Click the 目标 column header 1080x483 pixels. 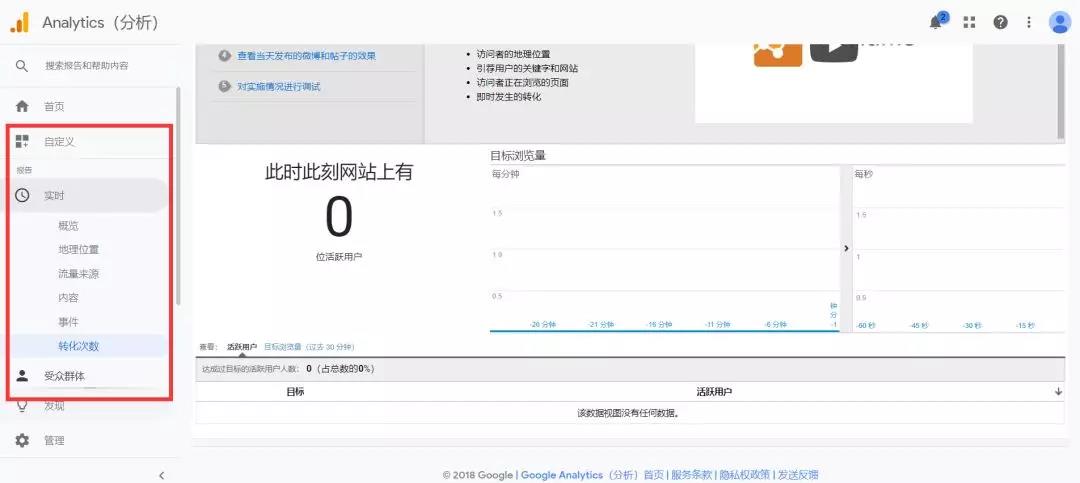295,391
